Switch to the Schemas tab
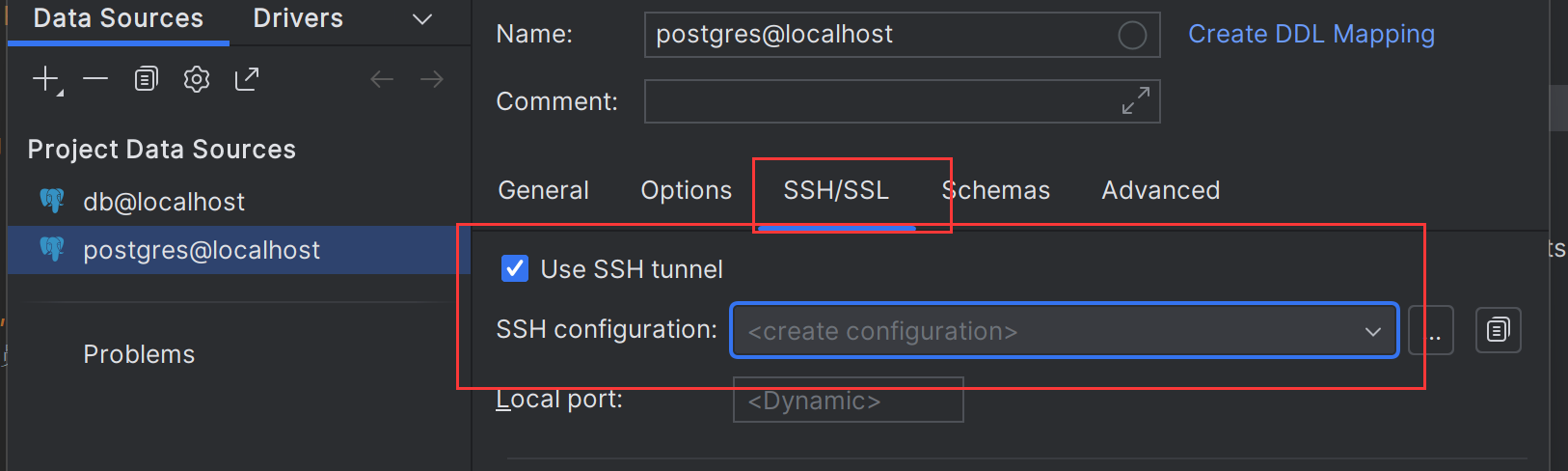 click(996, 190)
